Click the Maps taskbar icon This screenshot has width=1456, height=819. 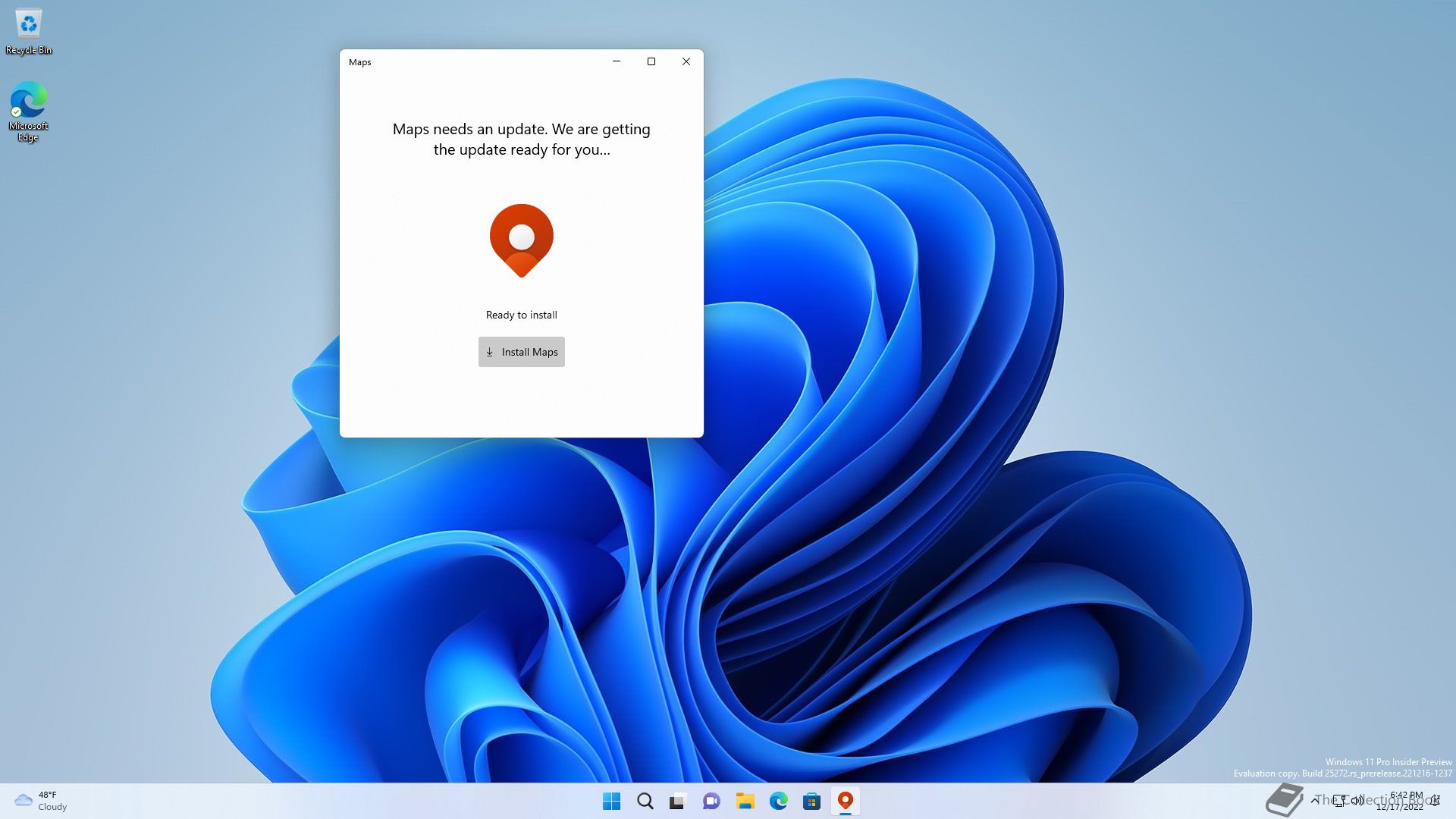(x=845, y=801)
